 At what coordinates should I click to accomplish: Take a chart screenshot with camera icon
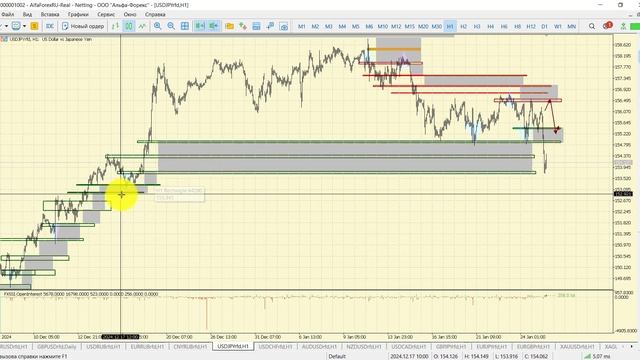pyautogui.click(x=284, y=26)
